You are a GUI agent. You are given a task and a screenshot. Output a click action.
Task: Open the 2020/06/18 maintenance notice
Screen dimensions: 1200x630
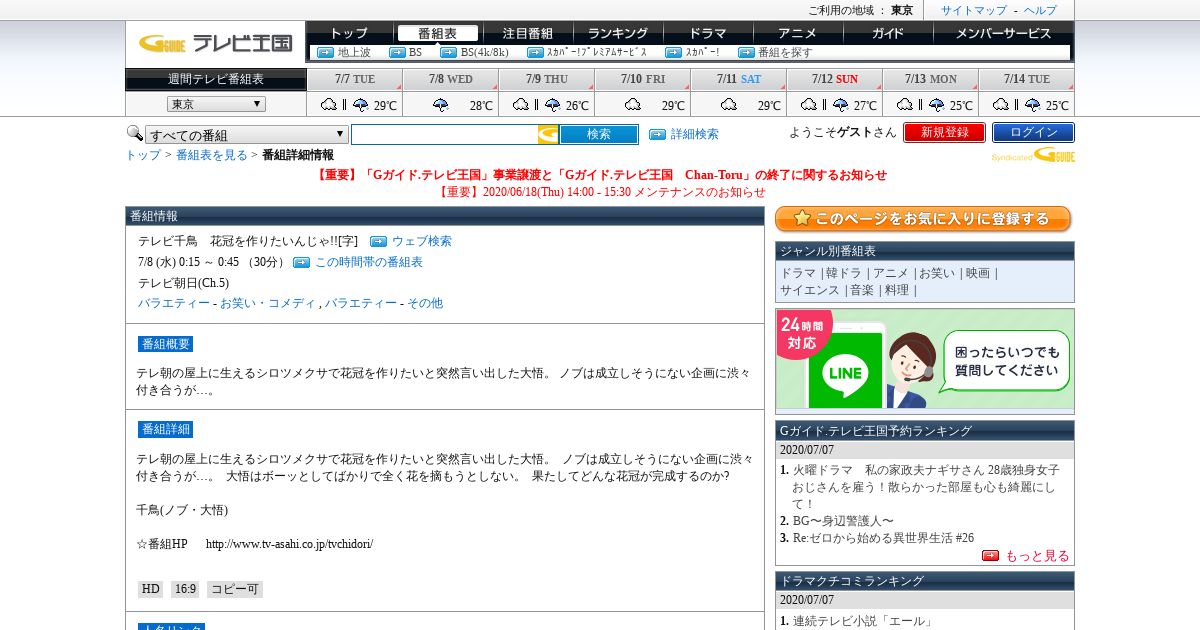[601, 192]
